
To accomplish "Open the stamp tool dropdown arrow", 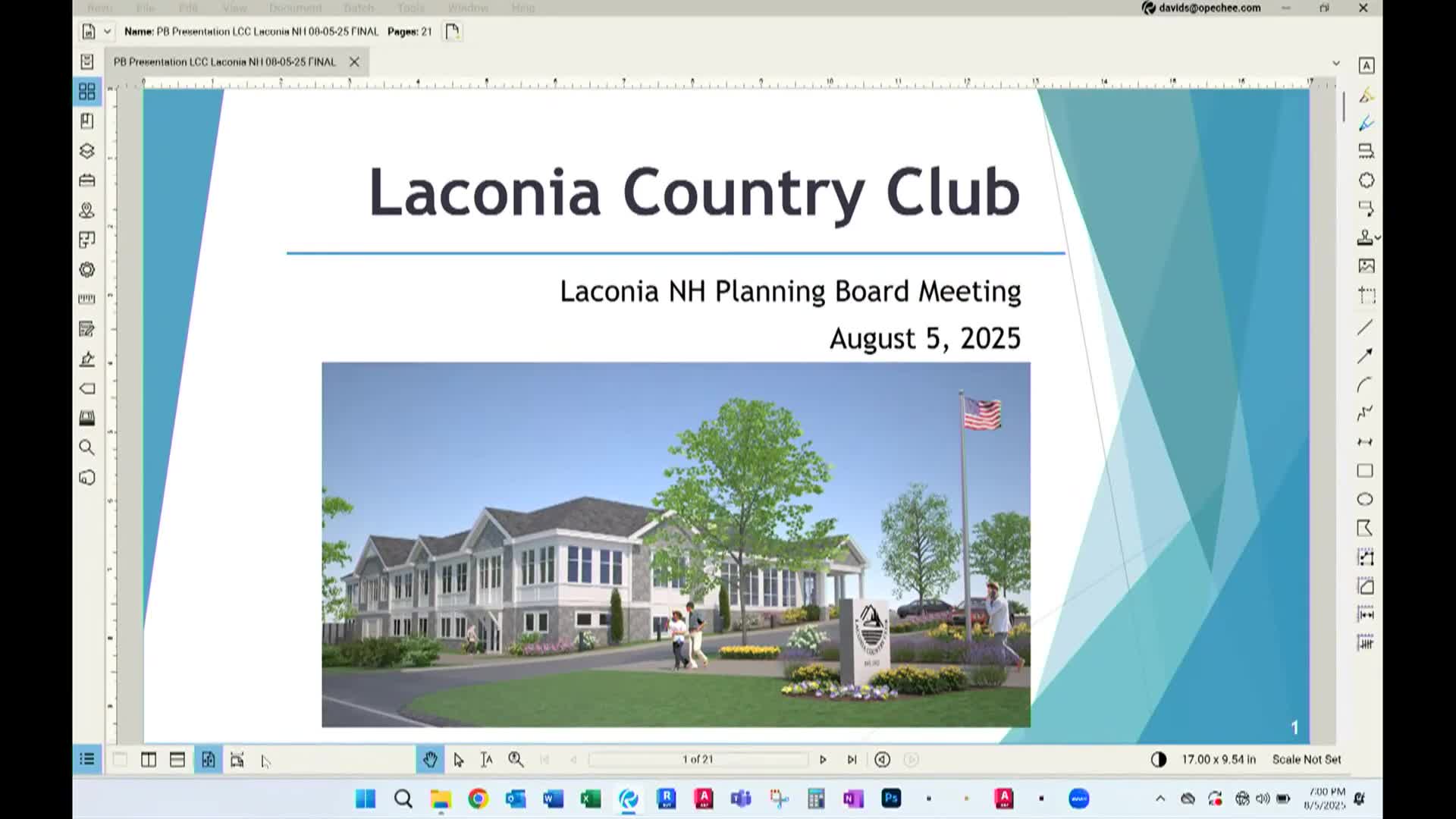I will coord(1377,238).
